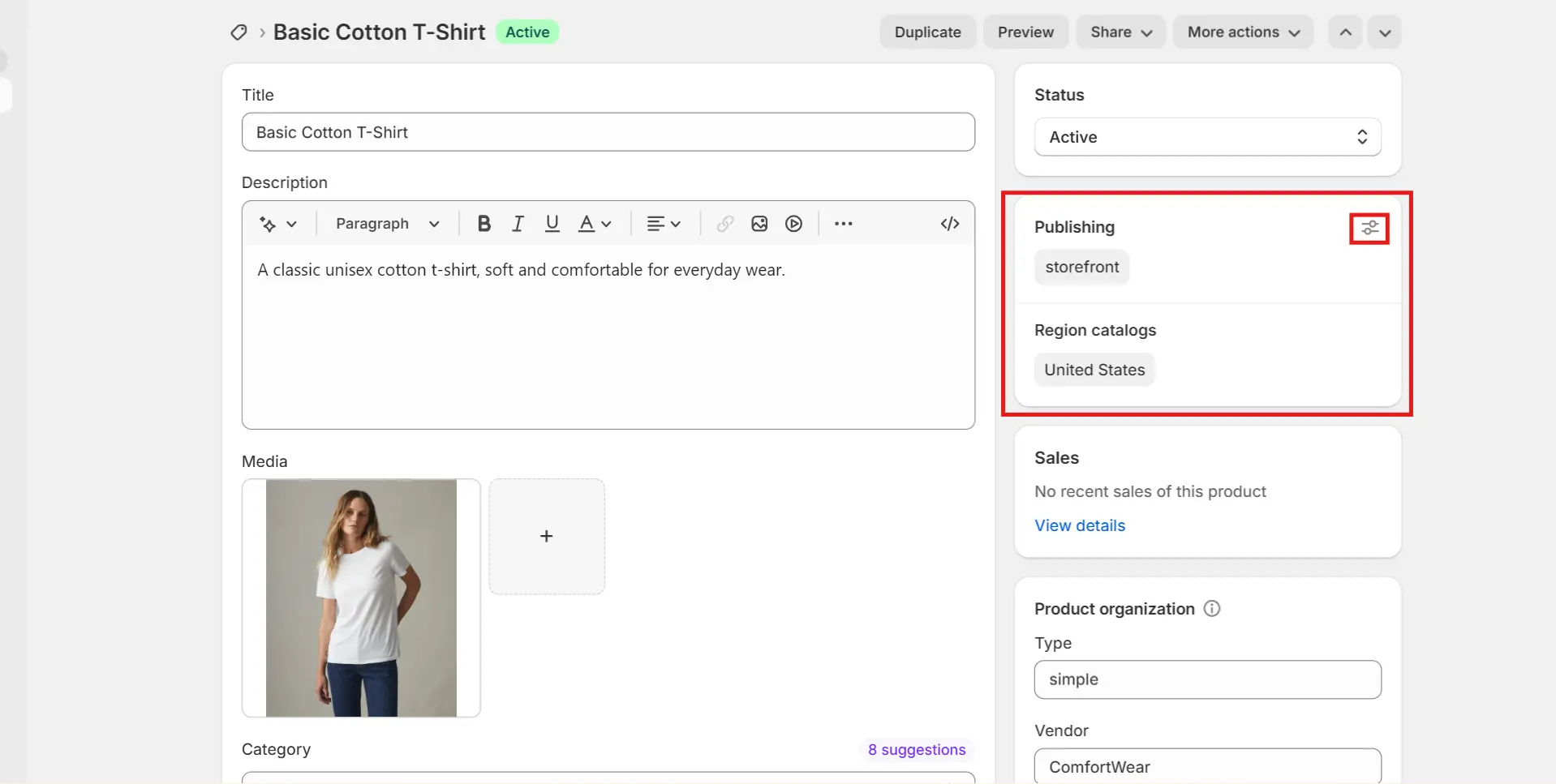Open Publishing settings via the sliders icon
1556x784 pixels.
coord(1369,228)
